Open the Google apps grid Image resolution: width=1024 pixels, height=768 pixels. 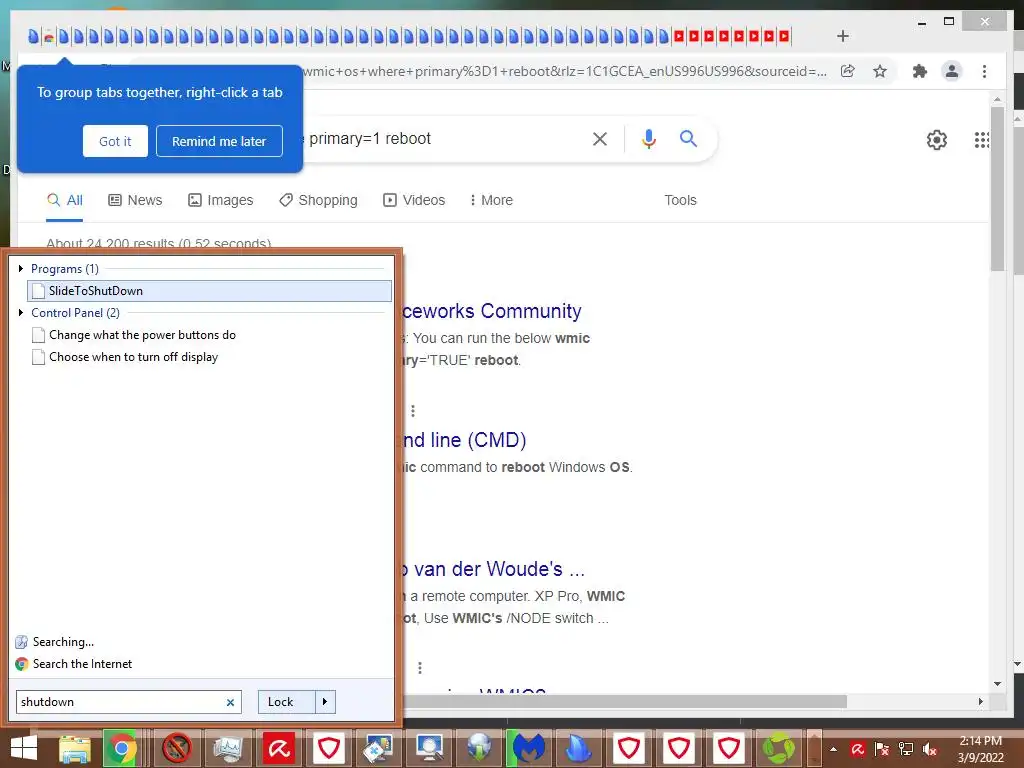tap(981, 139)
